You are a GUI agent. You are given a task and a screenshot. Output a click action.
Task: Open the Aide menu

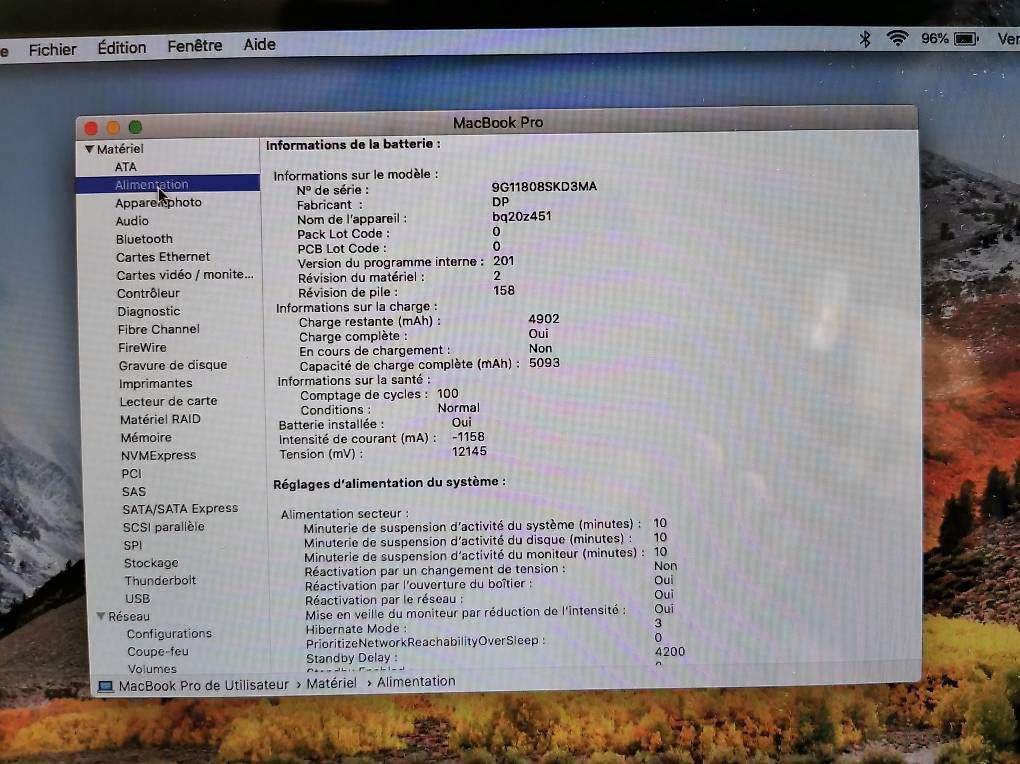pos(260,44)
